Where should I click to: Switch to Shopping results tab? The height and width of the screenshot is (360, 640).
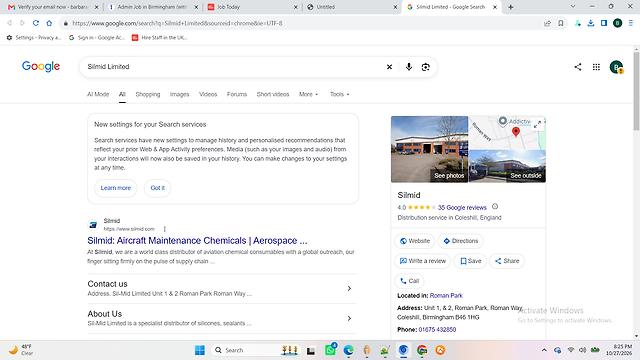click(x=148, y=94)
